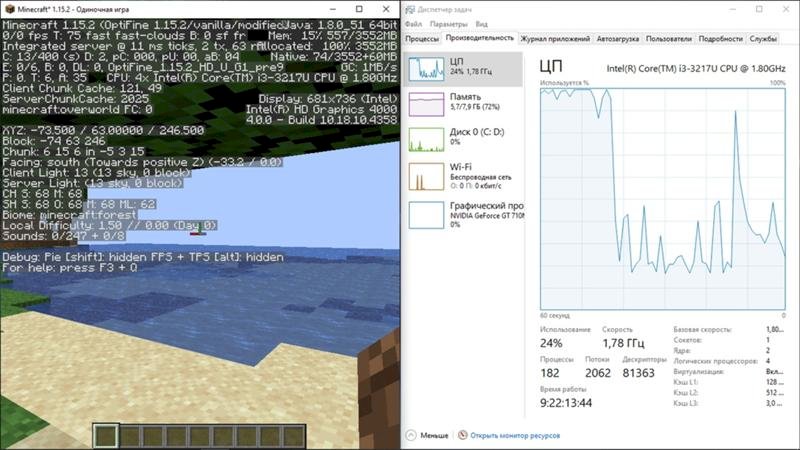Switch to the Службы tab
Image resolution: width=800 pixels, height=450 pixels.
point(763,39)
